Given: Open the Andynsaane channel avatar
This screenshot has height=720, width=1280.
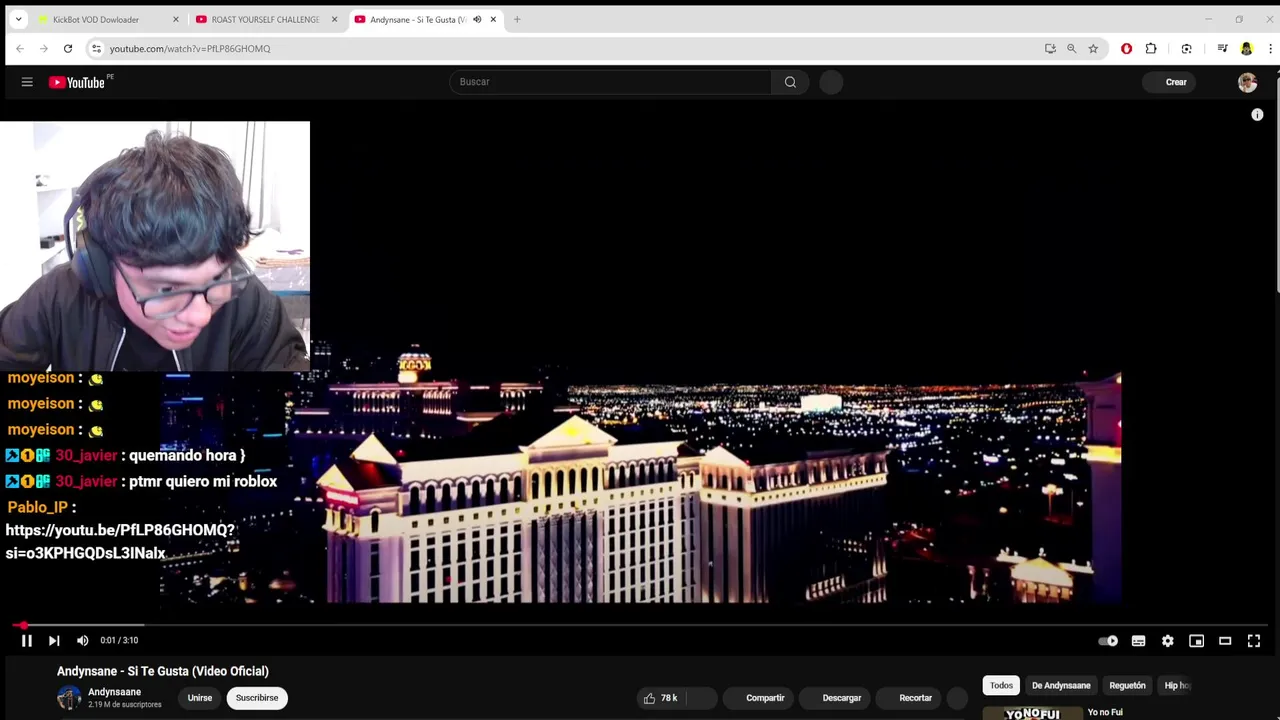Looking at the screenshot, I should coord(69,698).
